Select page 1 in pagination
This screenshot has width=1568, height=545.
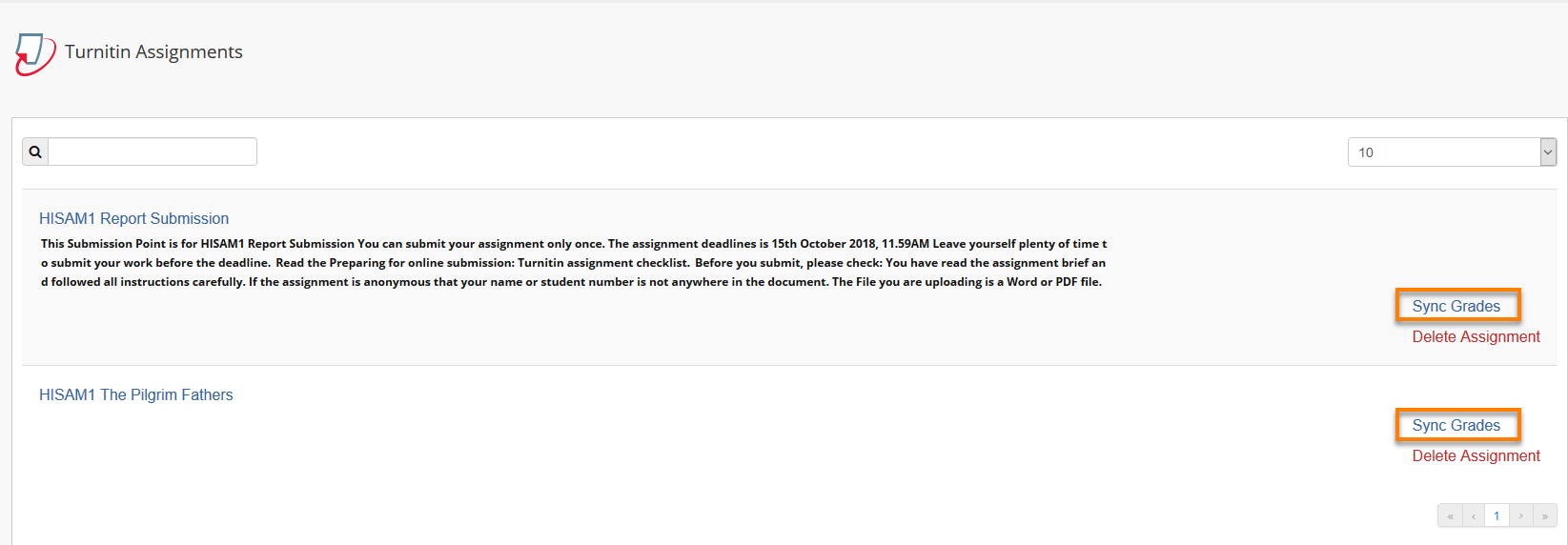[x=1497, y=515]
